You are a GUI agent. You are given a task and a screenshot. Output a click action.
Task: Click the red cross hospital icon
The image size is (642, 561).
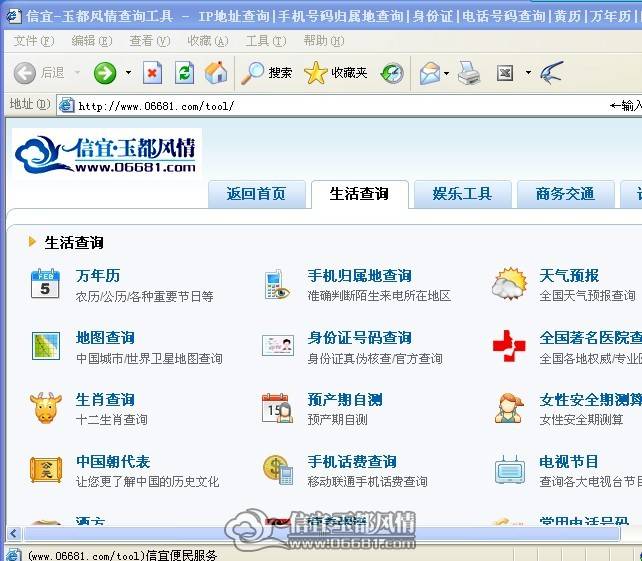(509, 346)
